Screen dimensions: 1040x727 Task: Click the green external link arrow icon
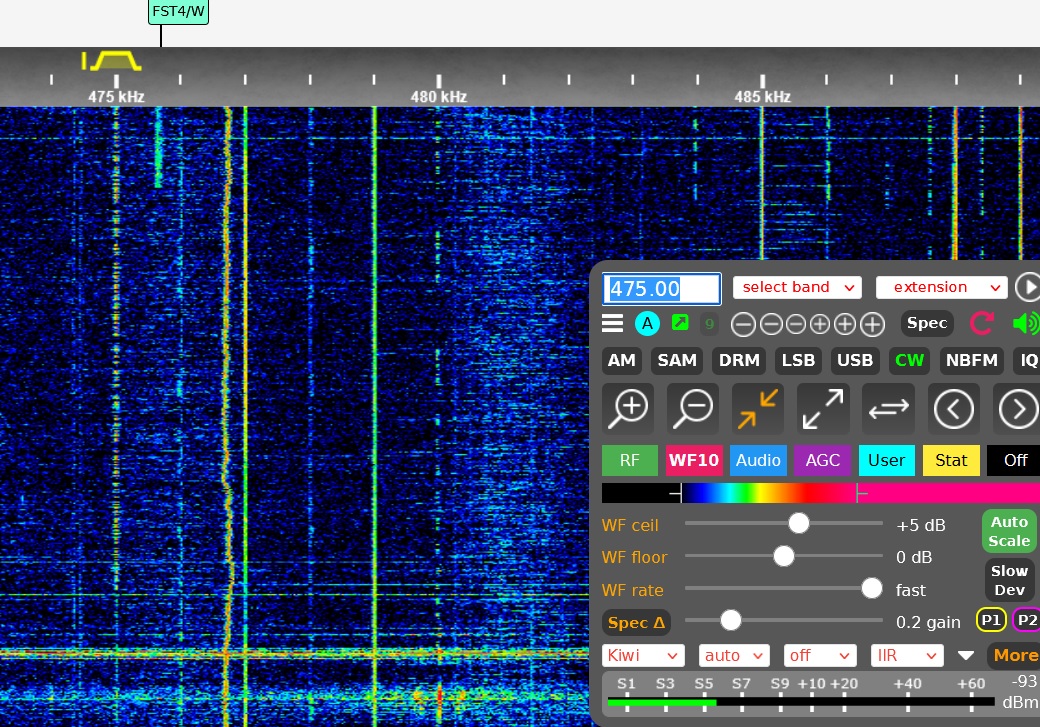(680, 323)
